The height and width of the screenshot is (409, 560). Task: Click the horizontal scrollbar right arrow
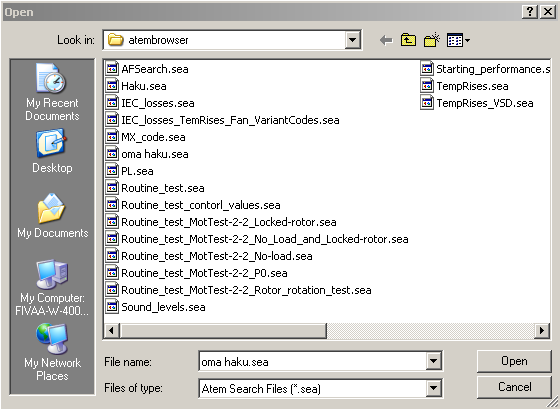point(542,330)
